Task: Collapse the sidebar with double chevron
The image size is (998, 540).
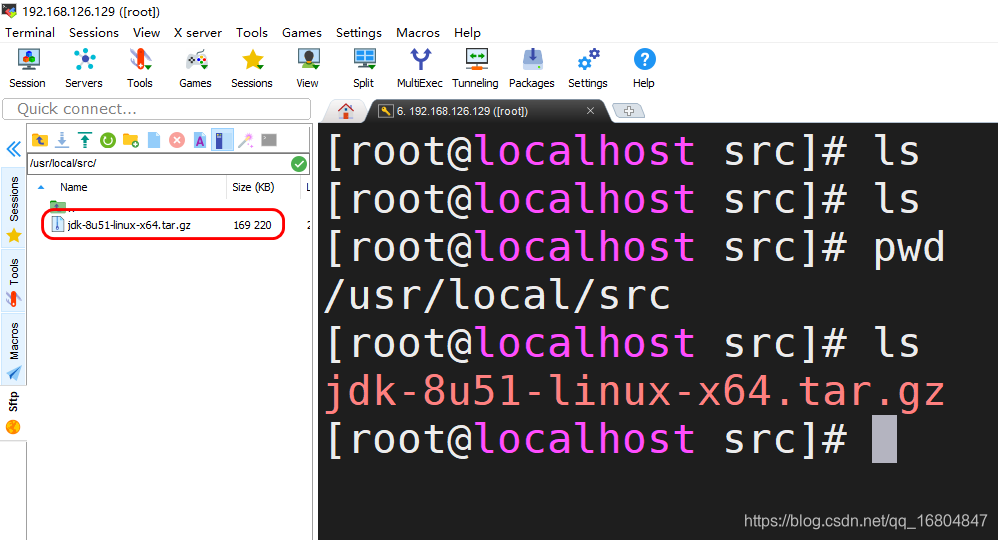Action: click(x=13, y=149)
